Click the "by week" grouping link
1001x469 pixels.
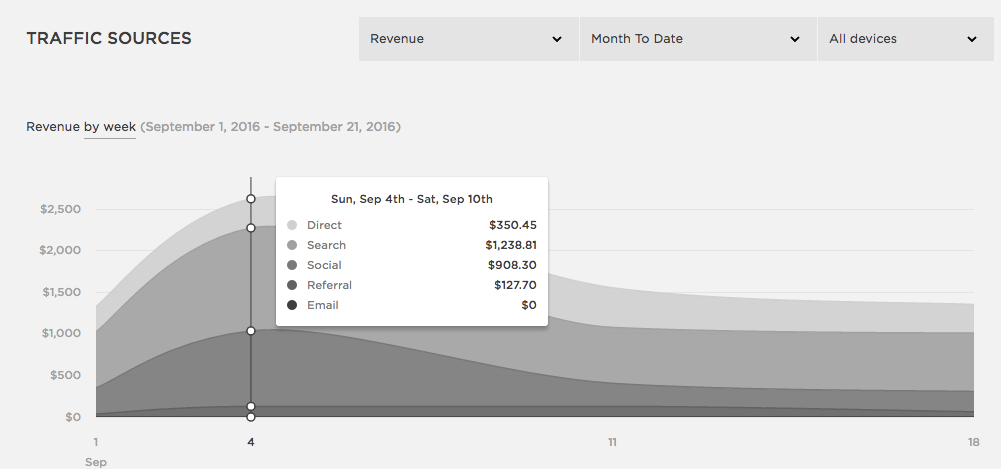pos(110,127)
